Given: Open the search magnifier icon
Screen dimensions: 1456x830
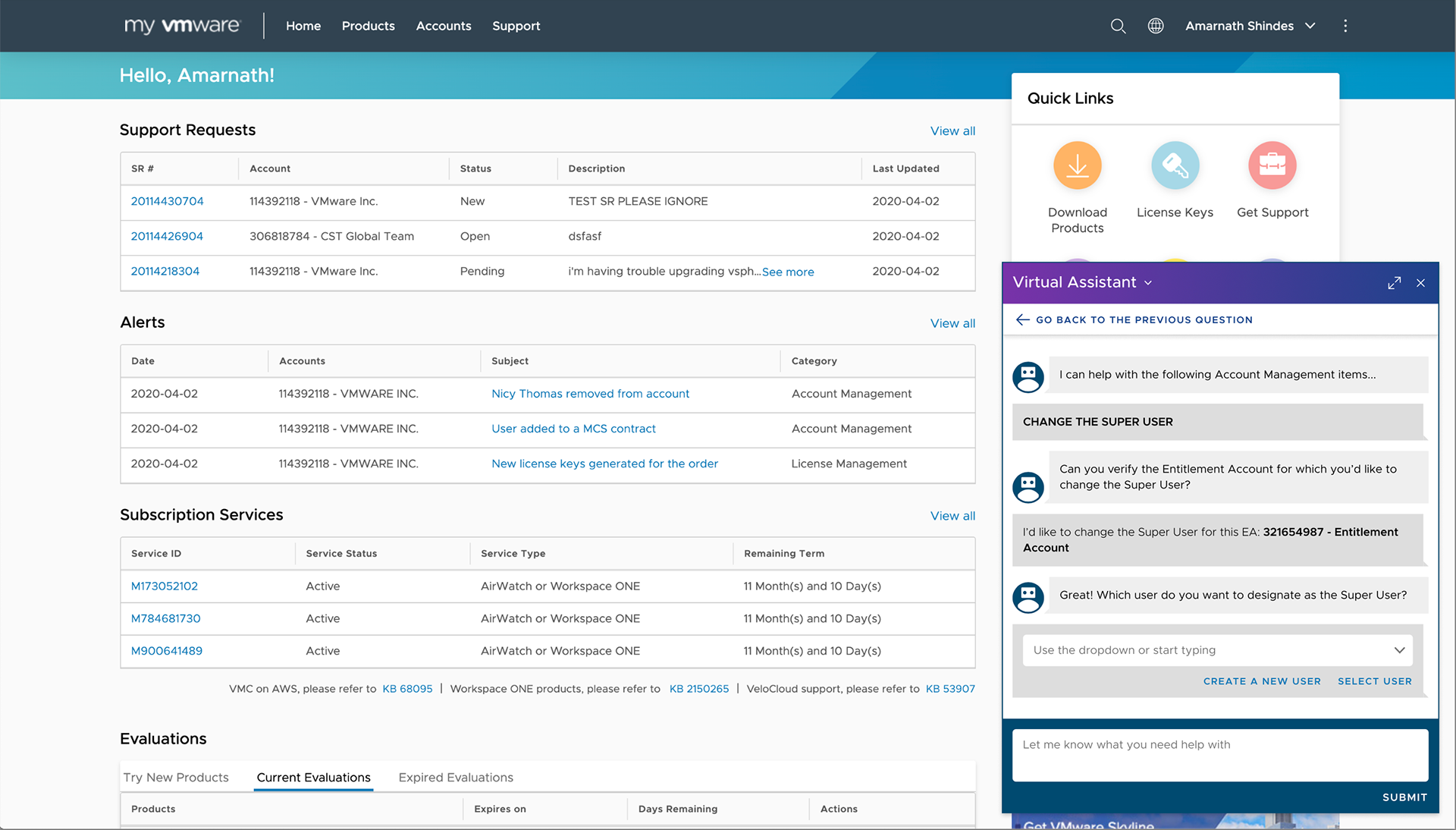Looking at the screenshot, I should 1118,26.
